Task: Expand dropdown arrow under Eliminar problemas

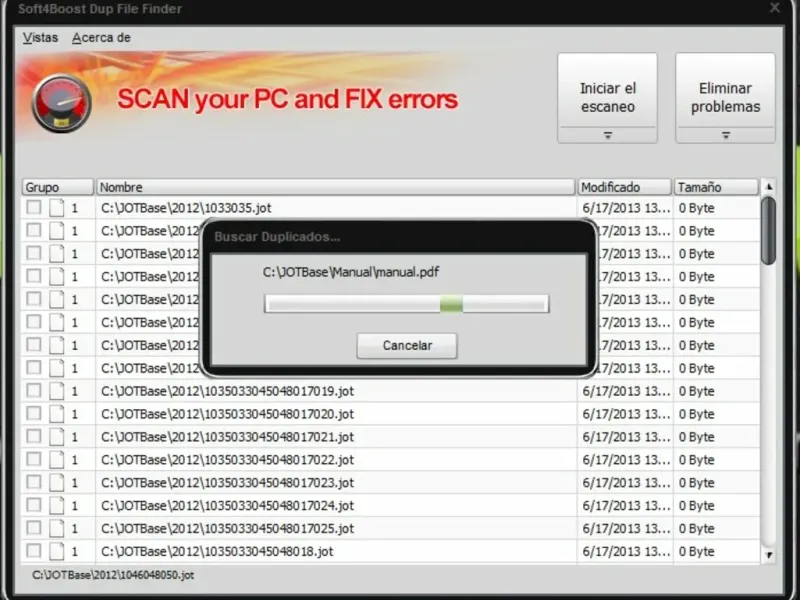Action: [x=726, y=135]
